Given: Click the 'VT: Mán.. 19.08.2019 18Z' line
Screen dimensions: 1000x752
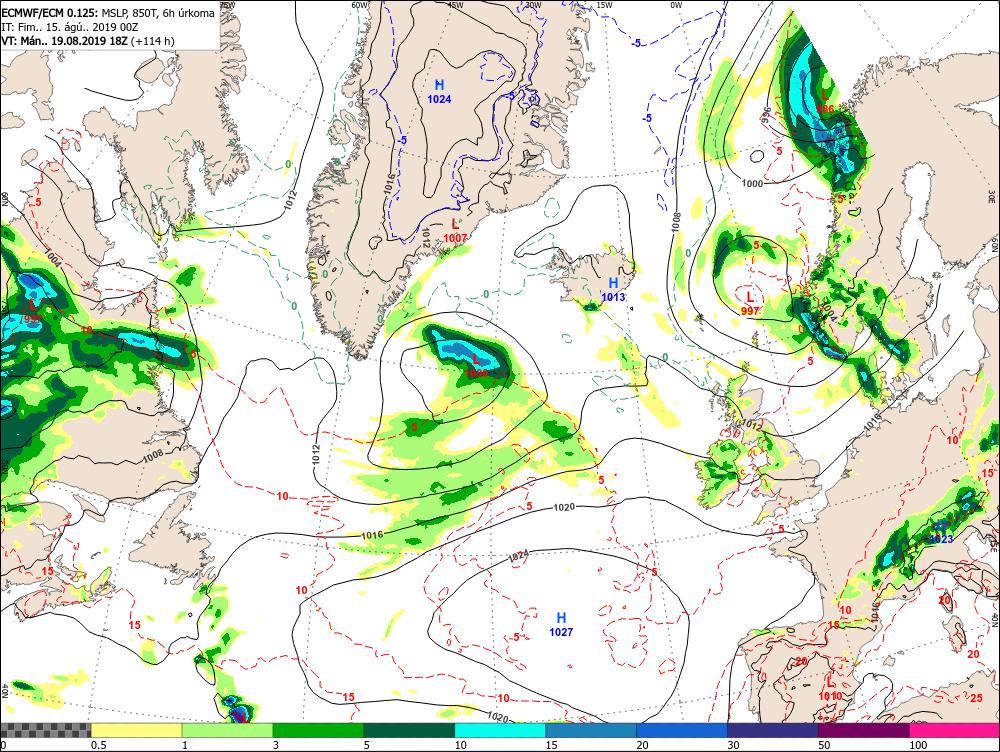Looking at the screenshot, I should tap(66, 41).
